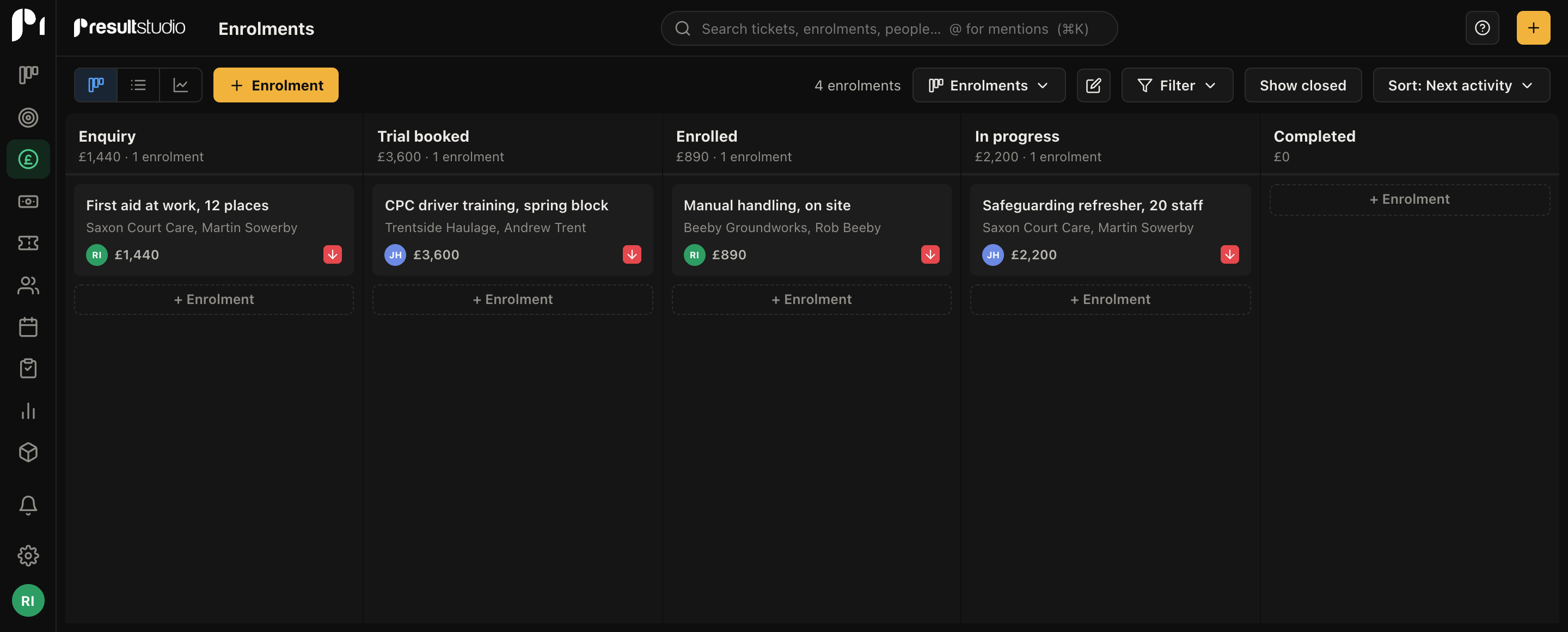Open the CPC driver training, spring block card

[x=512, y=230]
